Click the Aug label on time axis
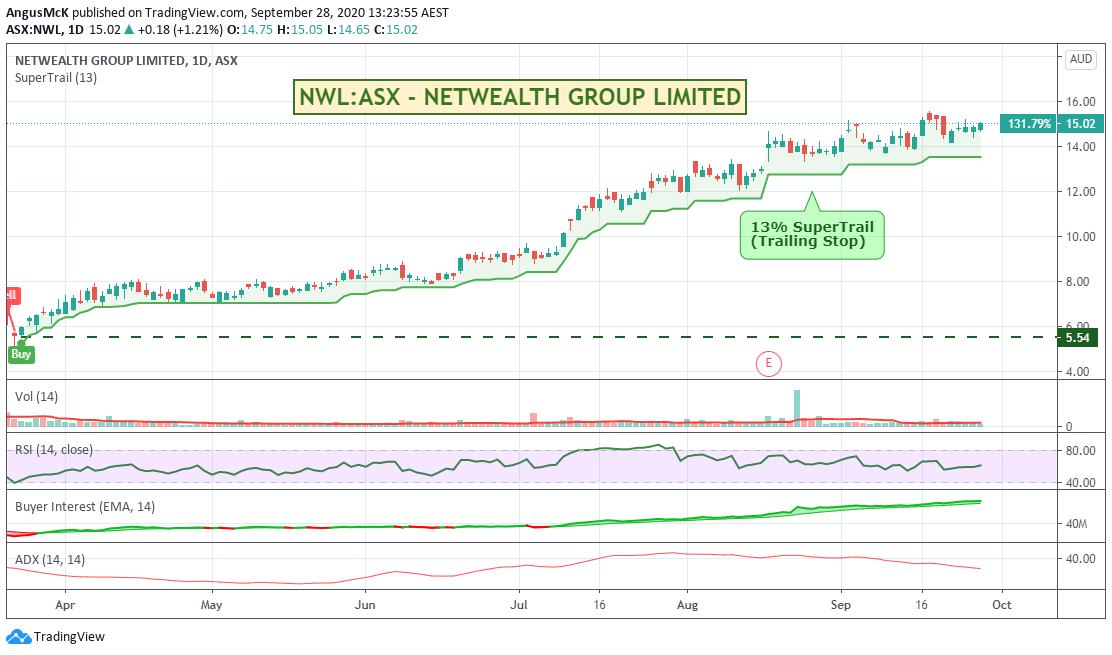Image resolution: width=1112 pixels, height=655 pixels. [687, 605]
